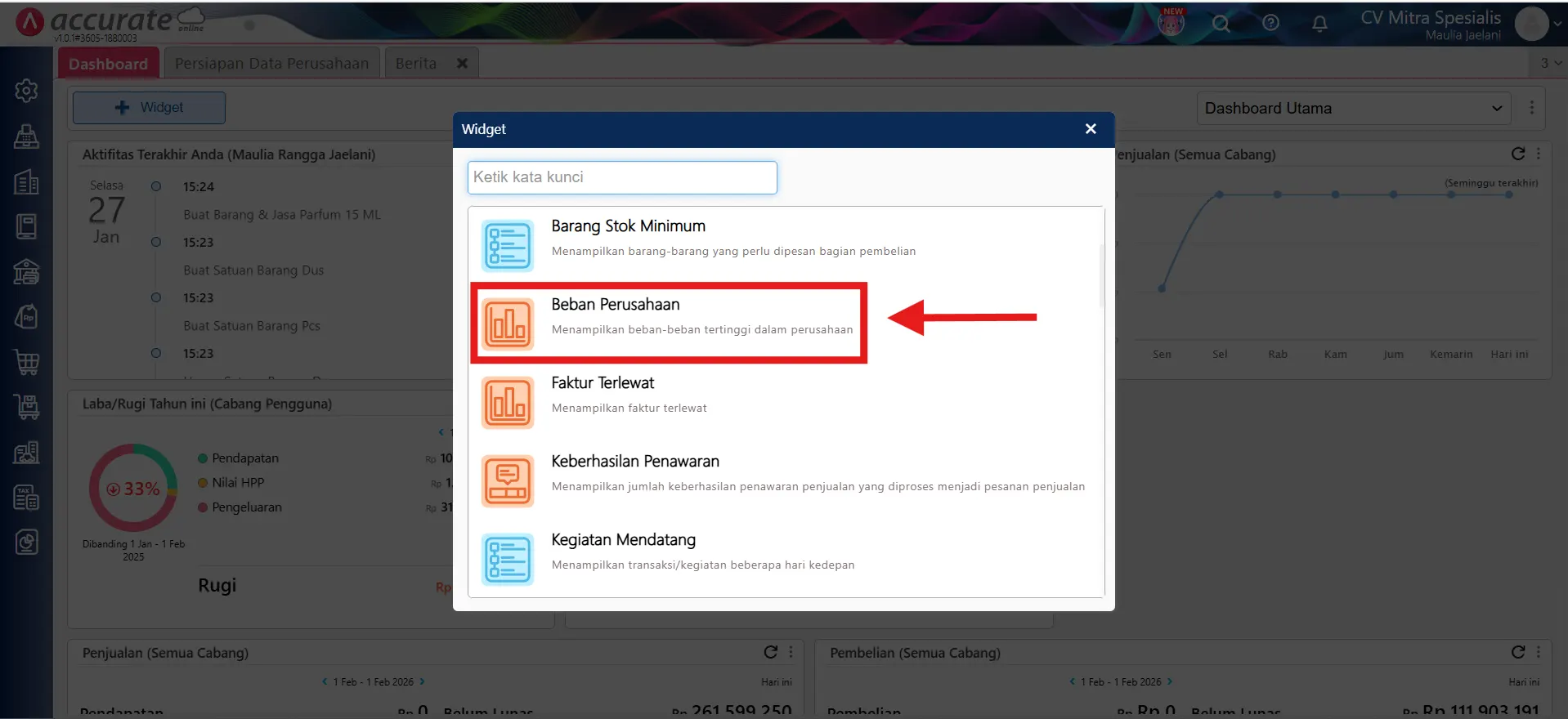
Task: Click the Accurate Online logo
Action: (110, 23)
